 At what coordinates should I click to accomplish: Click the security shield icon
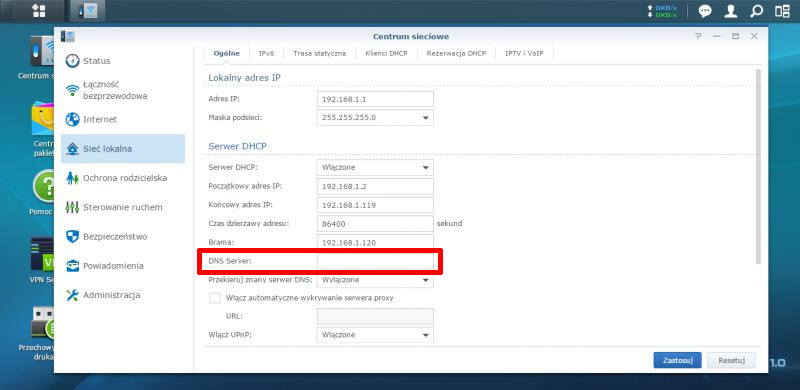pyautogui.click(x=73, y=236)
